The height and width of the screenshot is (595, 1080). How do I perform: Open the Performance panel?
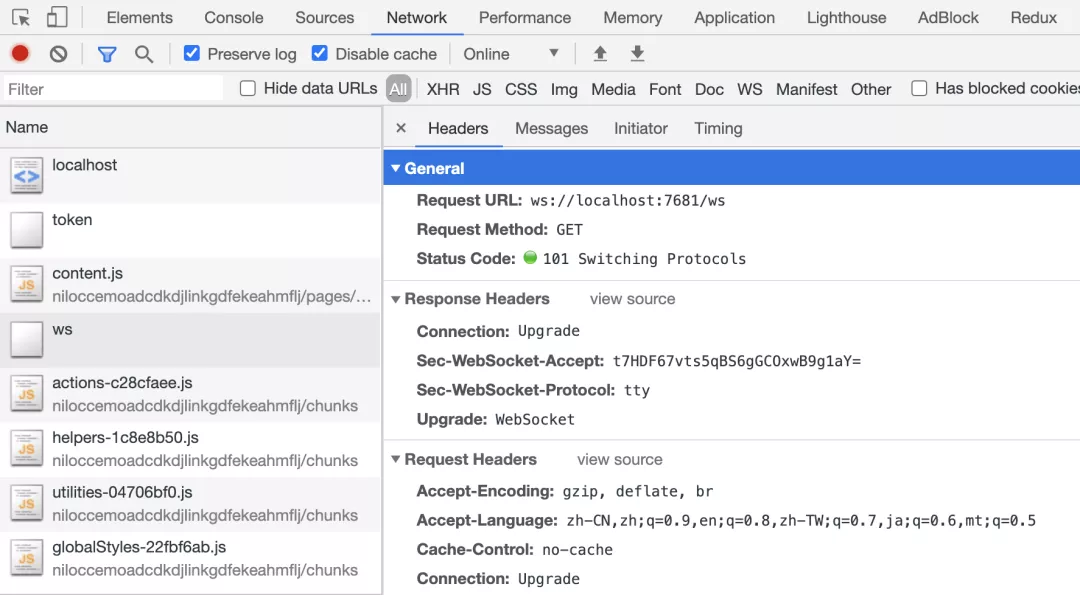(x=525, y=17)
